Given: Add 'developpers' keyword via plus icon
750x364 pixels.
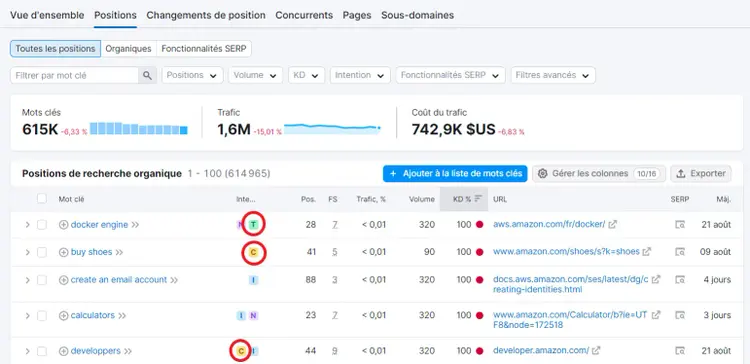Looking at the screenshot, I should [x=64, y=351].
